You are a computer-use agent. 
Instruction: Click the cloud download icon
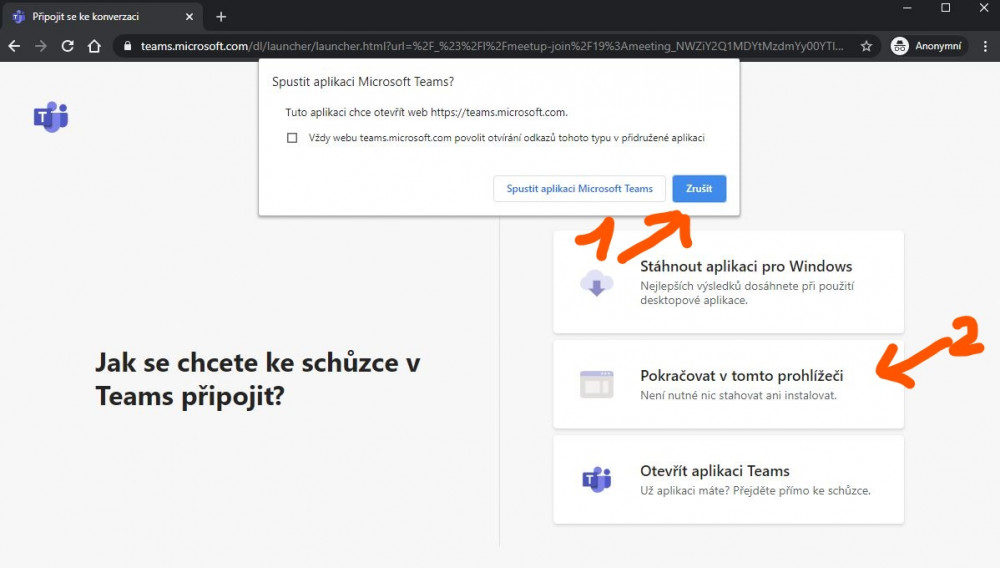pyautogui.click(x=597, y=283)
